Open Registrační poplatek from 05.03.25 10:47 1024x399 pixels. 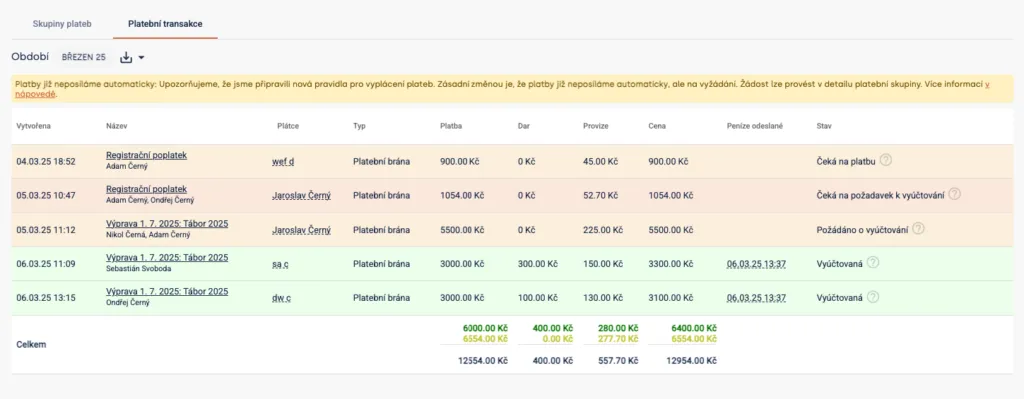coord(146,189)
